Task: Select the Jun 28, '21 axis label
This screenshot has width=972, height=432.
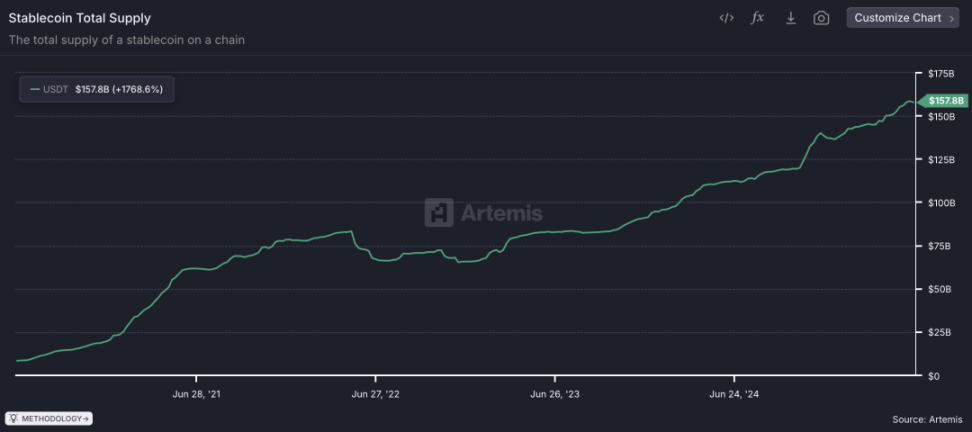Action: point(196,394)
